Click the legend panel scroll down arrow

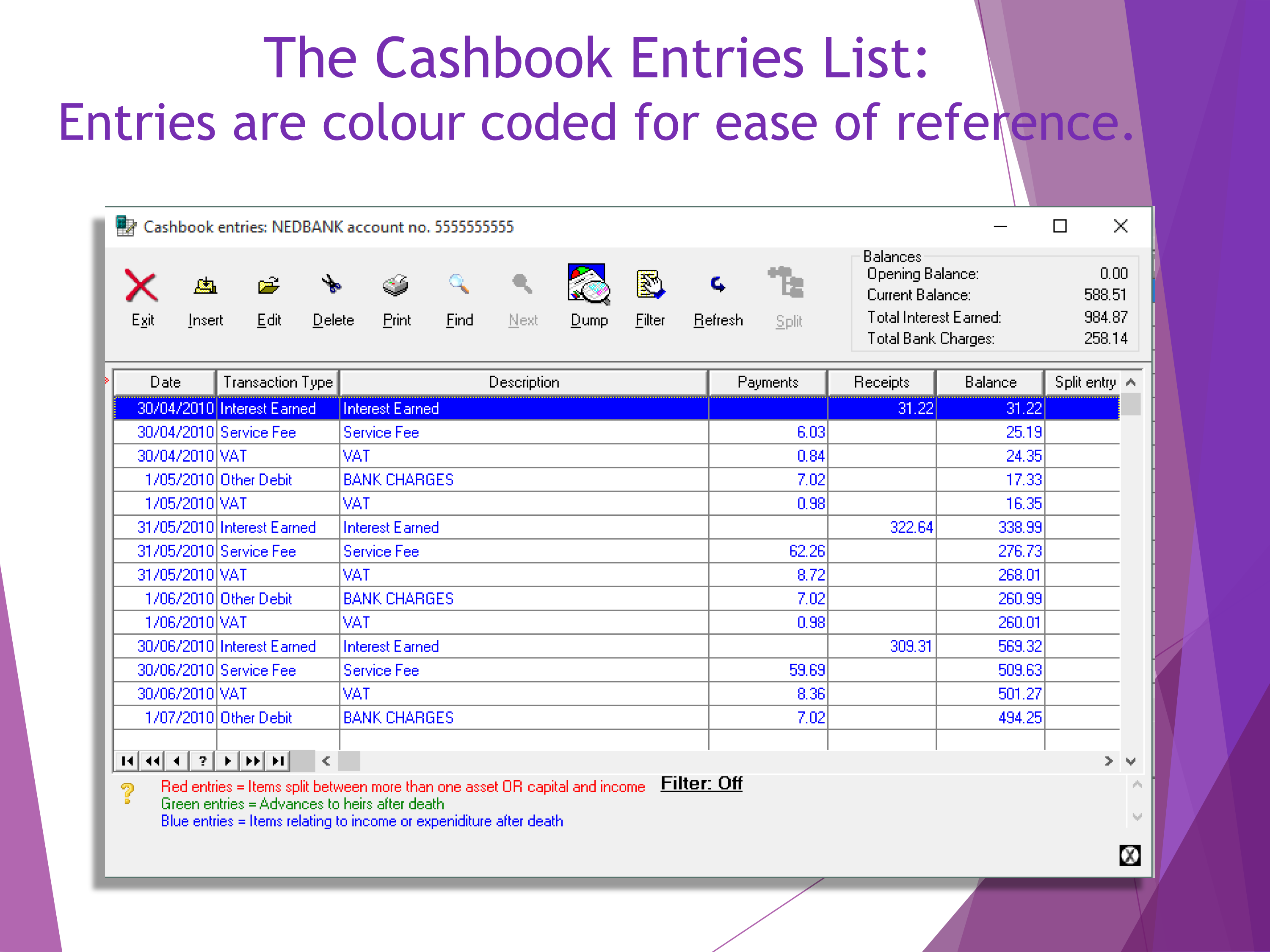click(1137, 817)
